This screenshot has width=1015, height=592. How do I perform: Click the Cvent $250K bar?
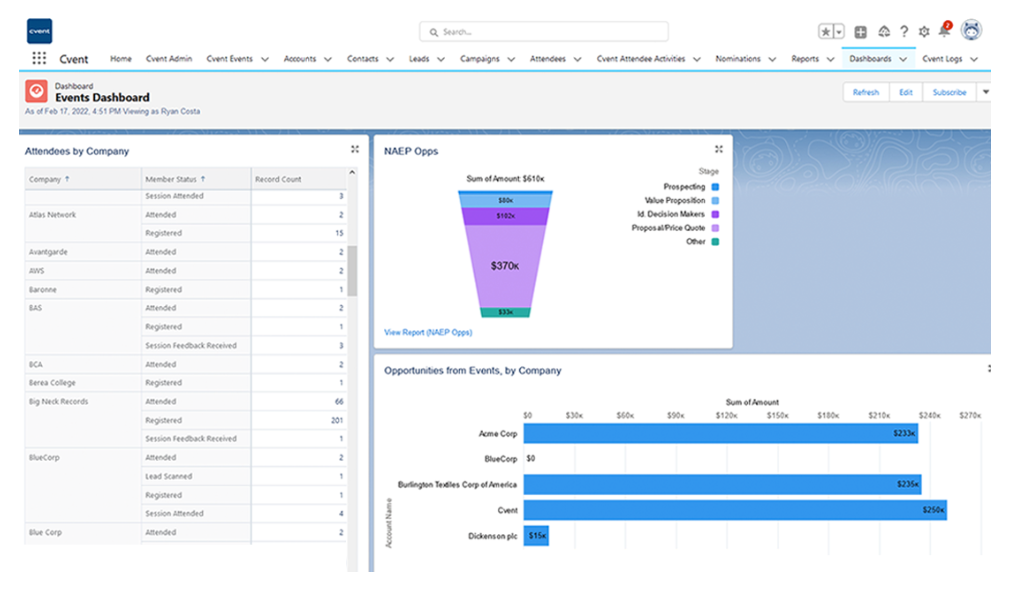735,510
